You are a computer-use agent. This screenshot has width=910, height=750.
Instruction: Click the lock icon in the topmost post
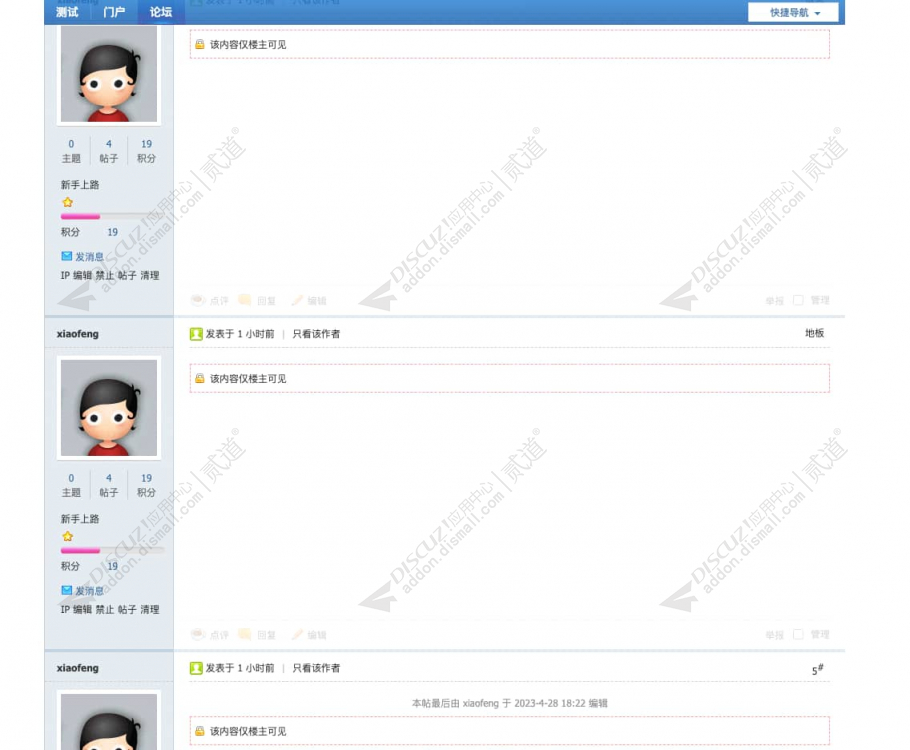200,44
